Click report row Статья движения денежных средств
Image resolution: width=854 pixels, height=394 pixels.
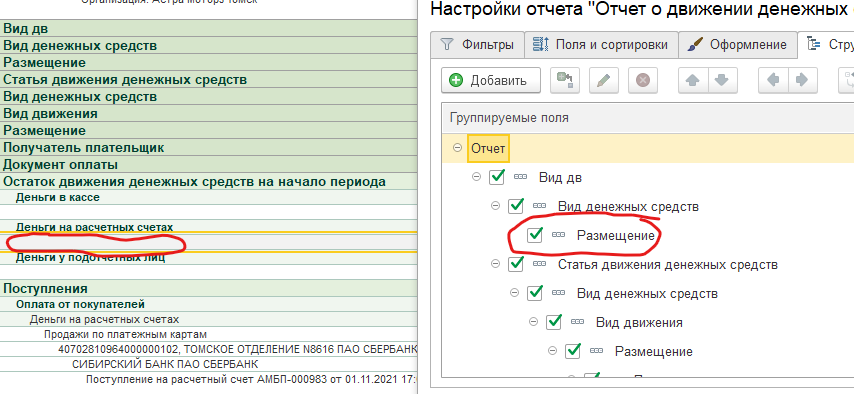pyautogui.click(x=209, y=80)
